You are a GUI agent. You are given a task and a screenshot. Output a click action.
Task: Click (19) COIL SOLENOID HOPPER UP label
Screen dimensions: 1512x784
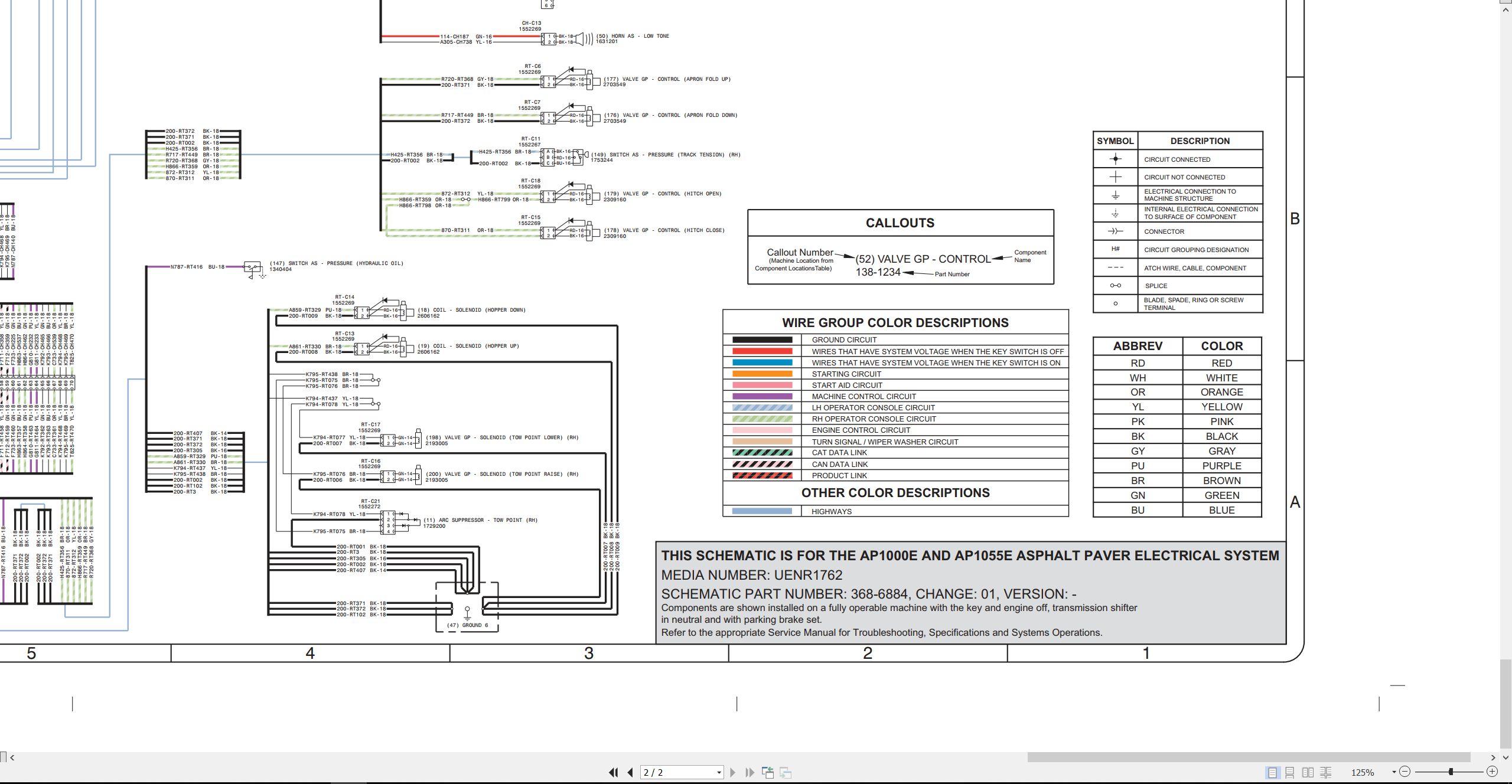(468, 346)
